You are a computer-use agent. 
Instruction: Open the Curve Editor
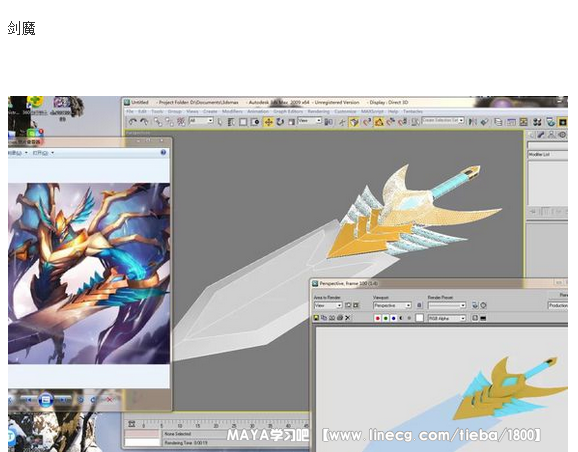pyautogui.click(x=511, y=122)
